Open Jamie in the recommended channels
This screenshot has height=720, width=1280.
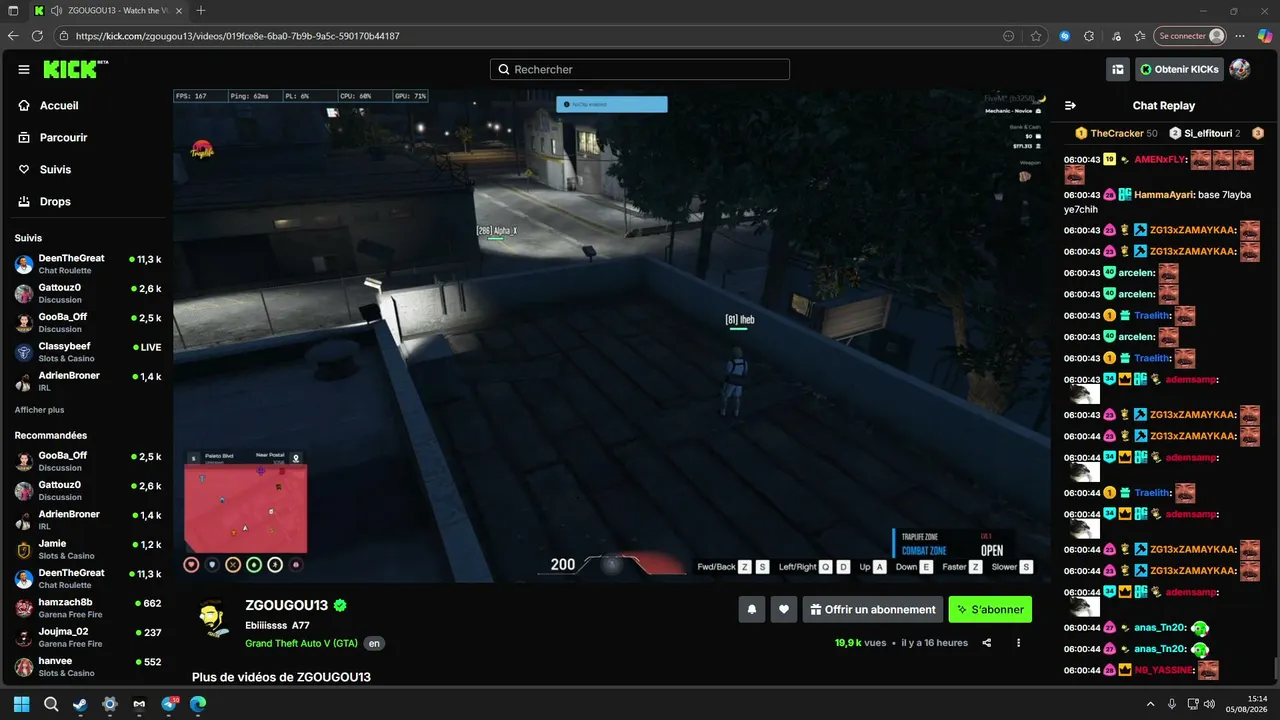pos(88,549)
